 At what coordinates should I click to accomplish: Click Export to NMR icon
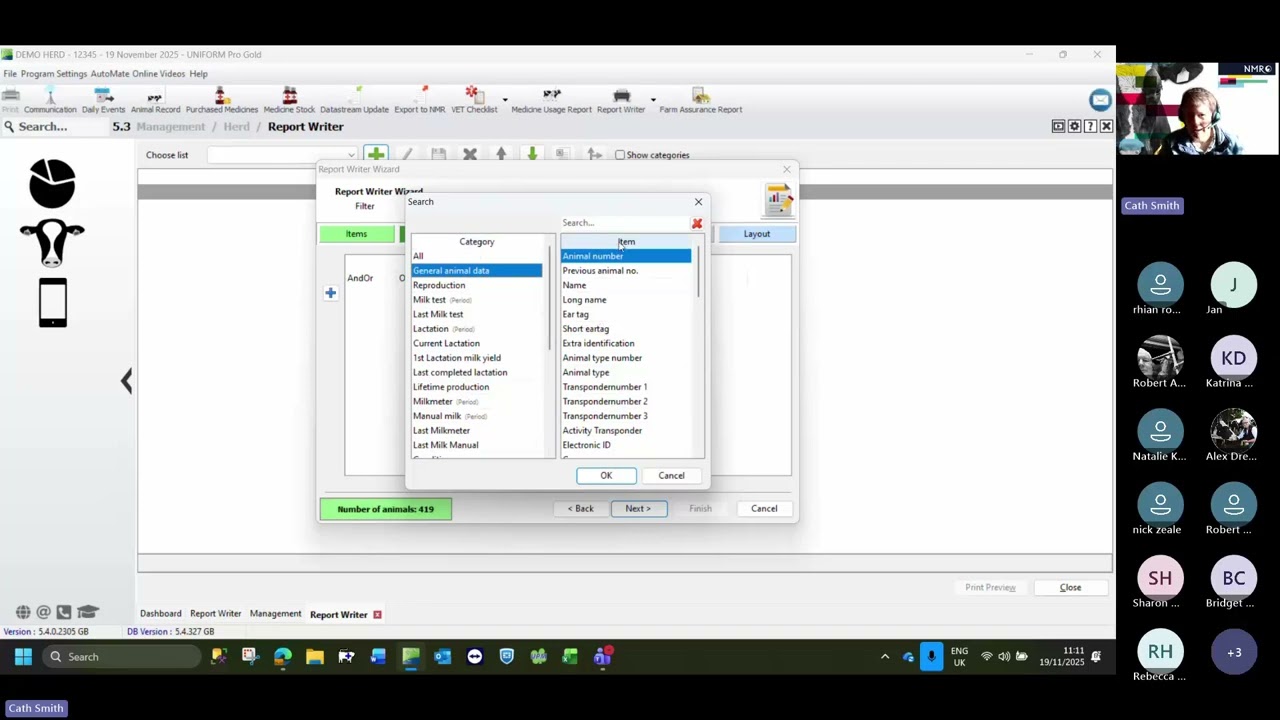tap(419, 101)
